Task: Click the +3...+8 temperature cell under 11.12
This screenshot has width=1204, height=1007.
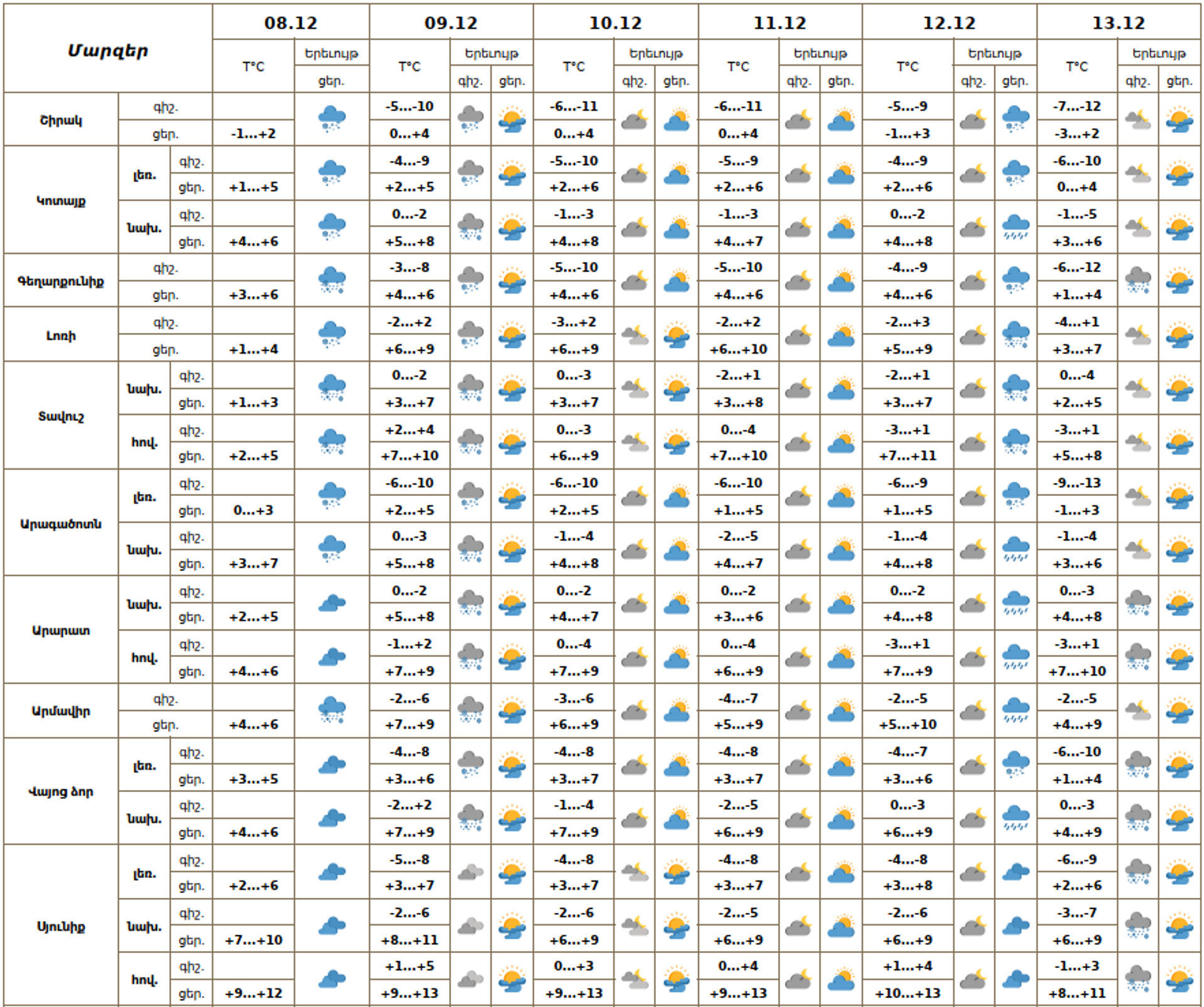Action: pos(738,403)
